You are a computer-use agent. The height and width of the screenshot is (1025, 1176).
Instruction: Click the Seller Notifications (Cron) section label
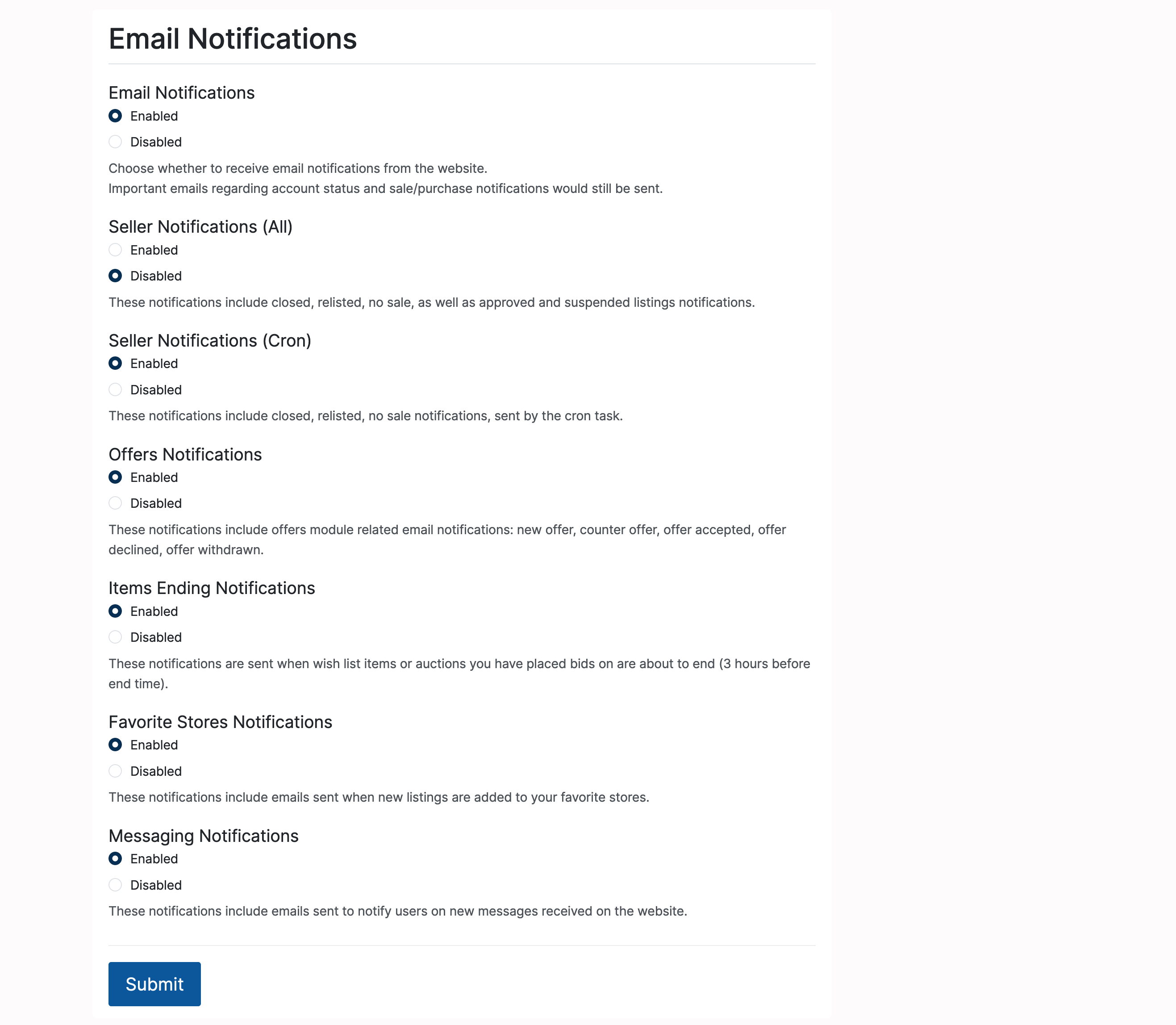pyautogui.click(x=210, y=340)
